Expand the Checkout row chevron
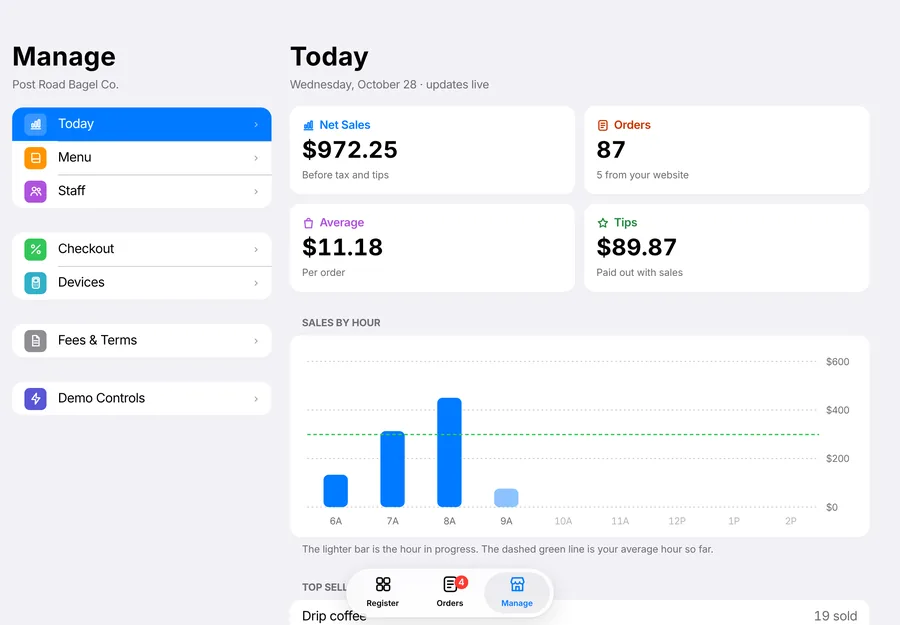Viewport: 900px width, 625px height. pos(256,249)
